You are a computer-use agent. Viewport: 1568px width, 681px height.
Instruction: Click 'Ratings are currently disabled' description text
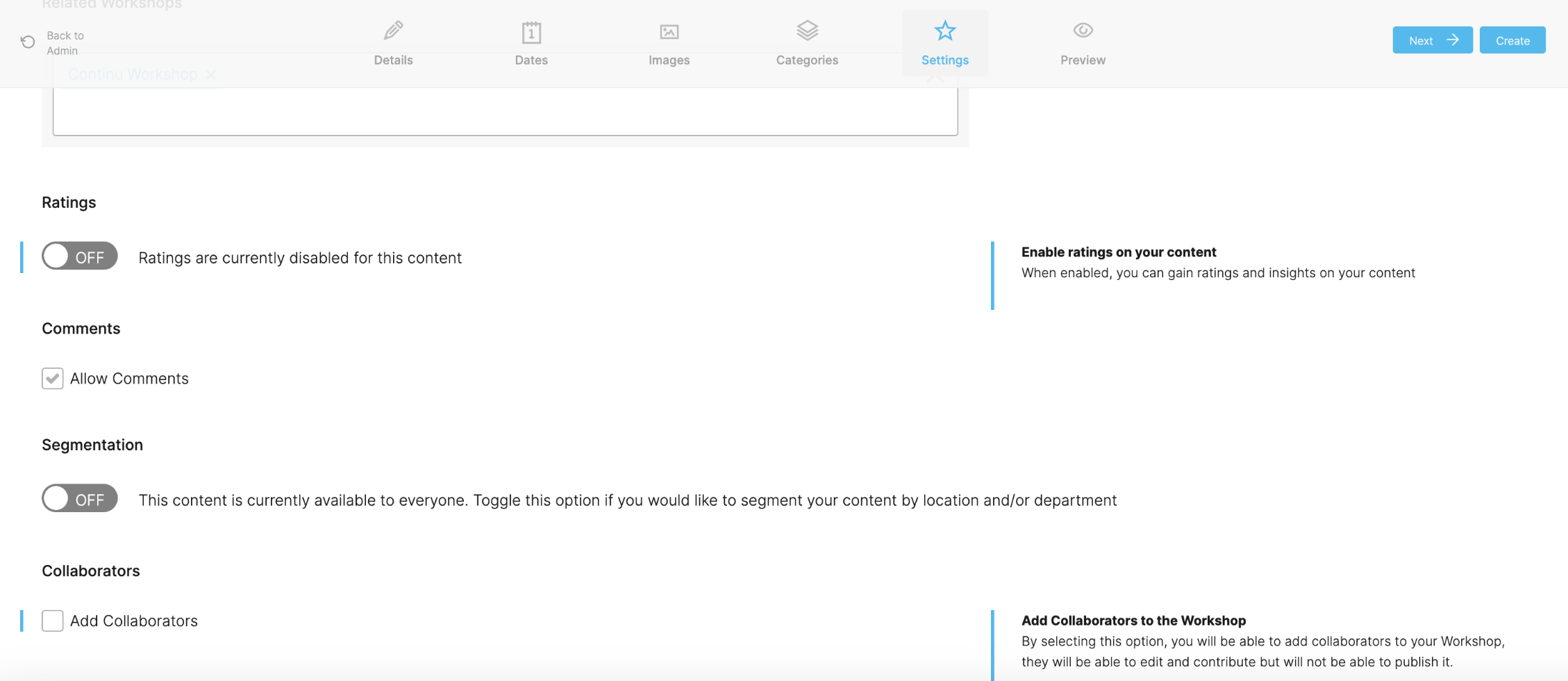(300, 258)
